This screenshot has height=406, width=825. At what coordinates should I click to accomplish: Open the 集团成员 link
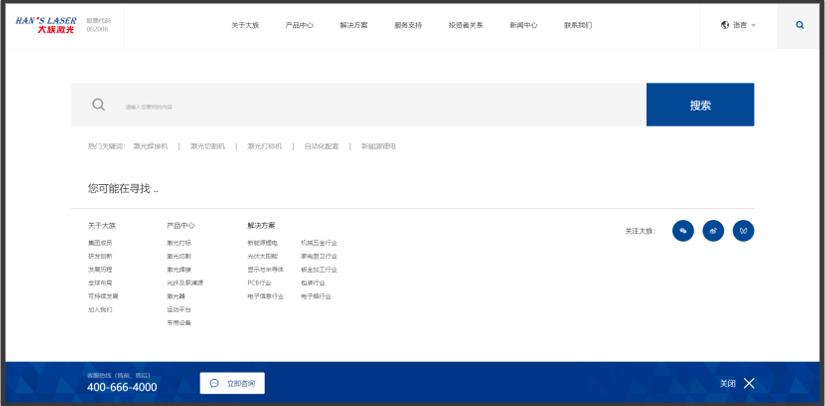(100, 243)
